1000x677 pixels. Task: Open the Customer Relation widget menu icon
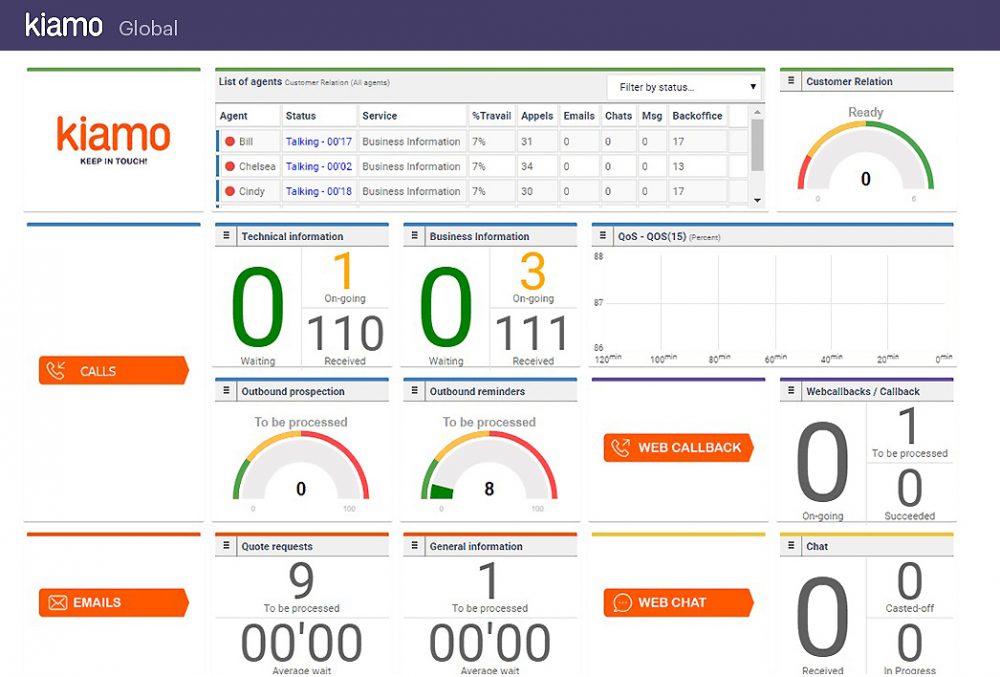click(x=791, y=81)
